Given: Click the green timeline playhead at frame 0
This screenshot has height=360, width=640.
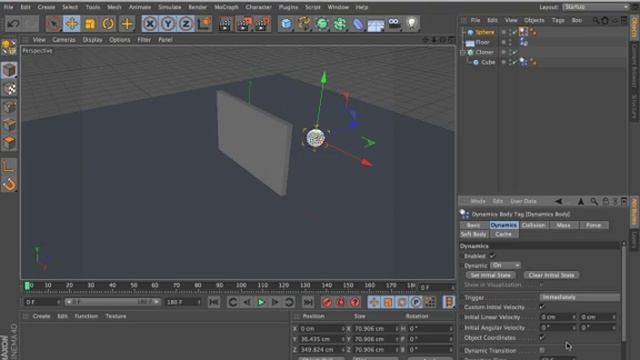Looking at the screenshot, I should (x=28, y=286).
